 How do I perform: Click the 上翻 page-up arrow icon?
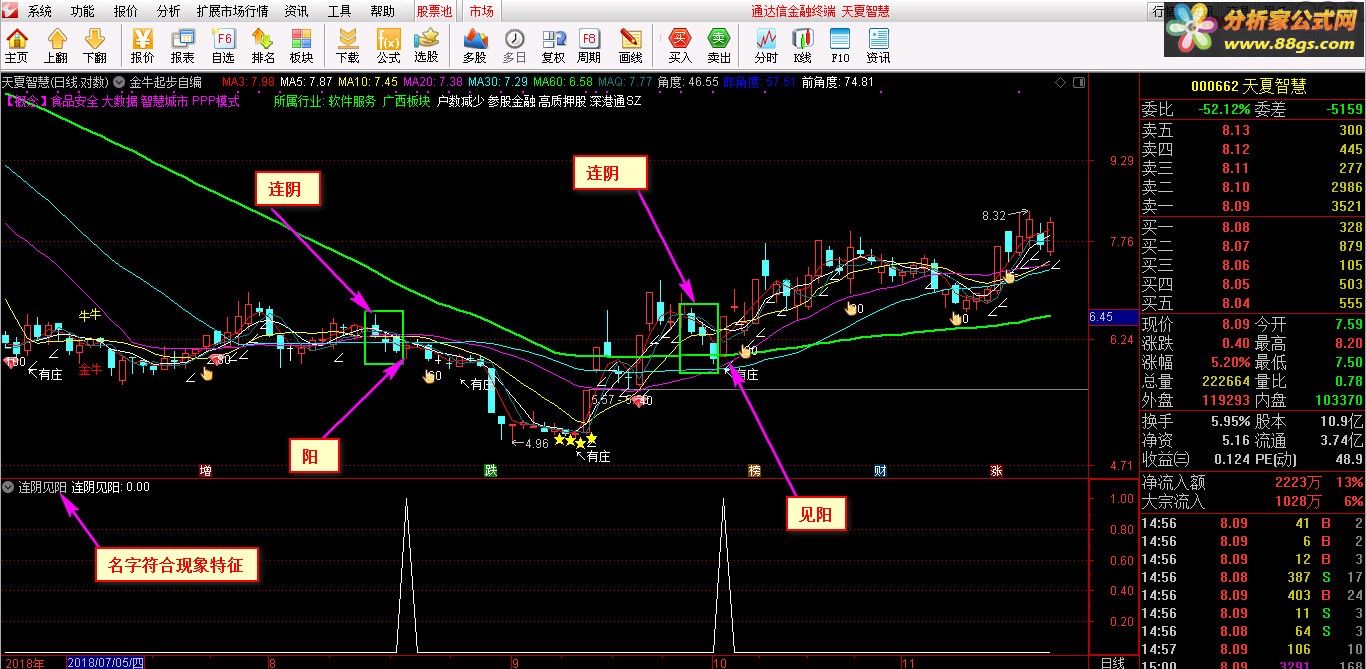(56, 46)
